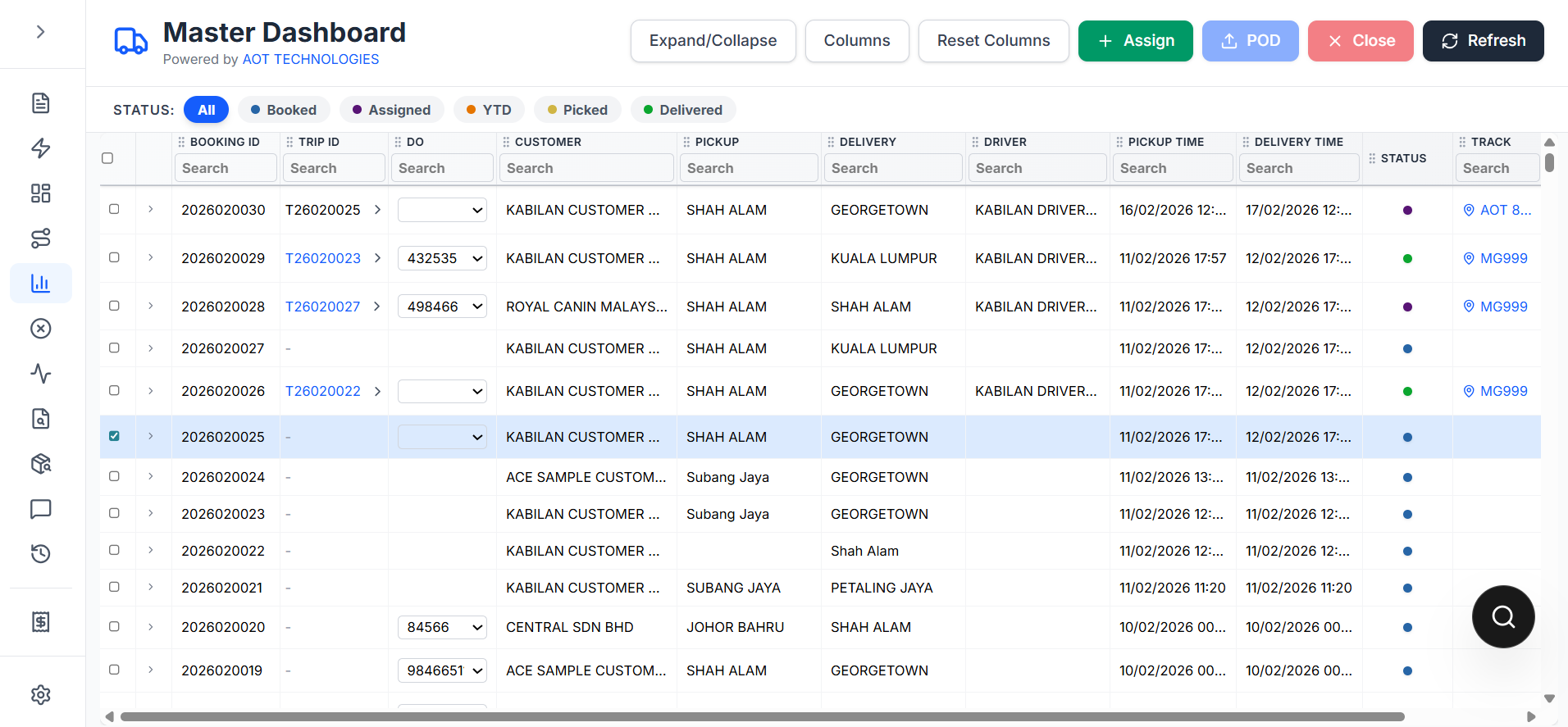The height and width of the screenshot is (727, 1568).
Task: Click the horizontal scrollbar at the bottom
Action: coord(763,717)
